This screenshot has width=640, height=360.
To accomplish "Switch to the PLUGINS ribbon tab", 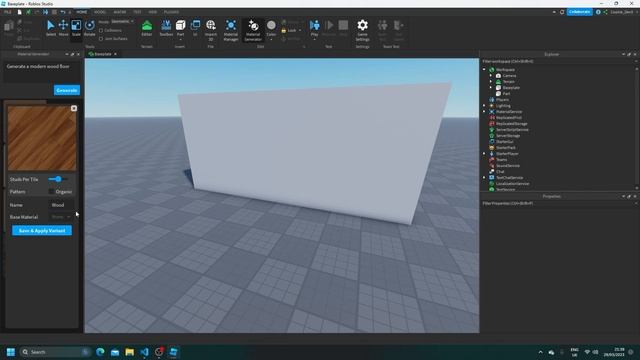I will [171, 12].
